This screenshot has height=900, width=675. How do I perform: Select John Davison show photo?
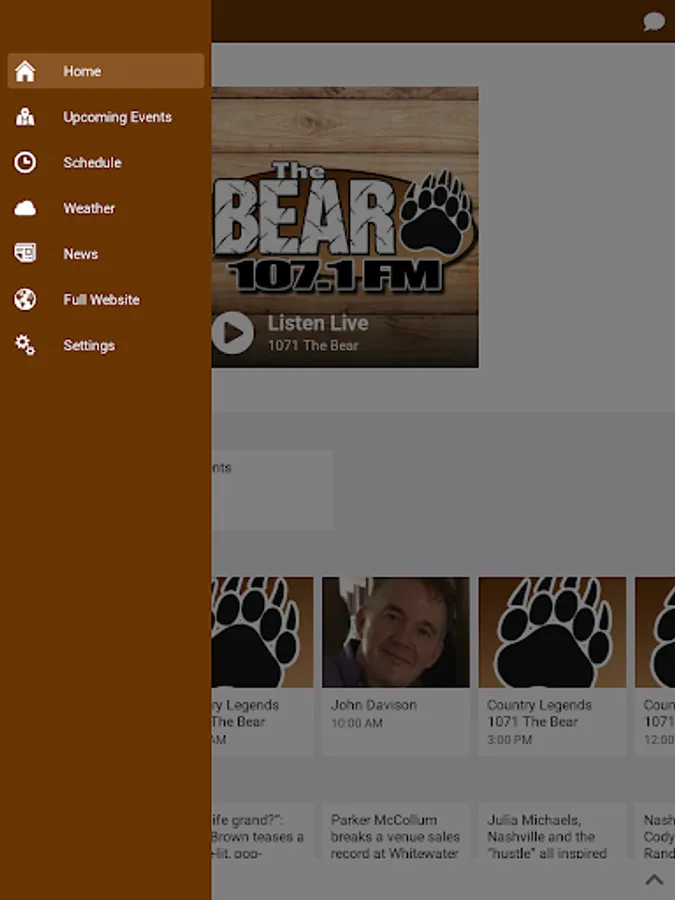pyautogui.click(x=396, y=632)
